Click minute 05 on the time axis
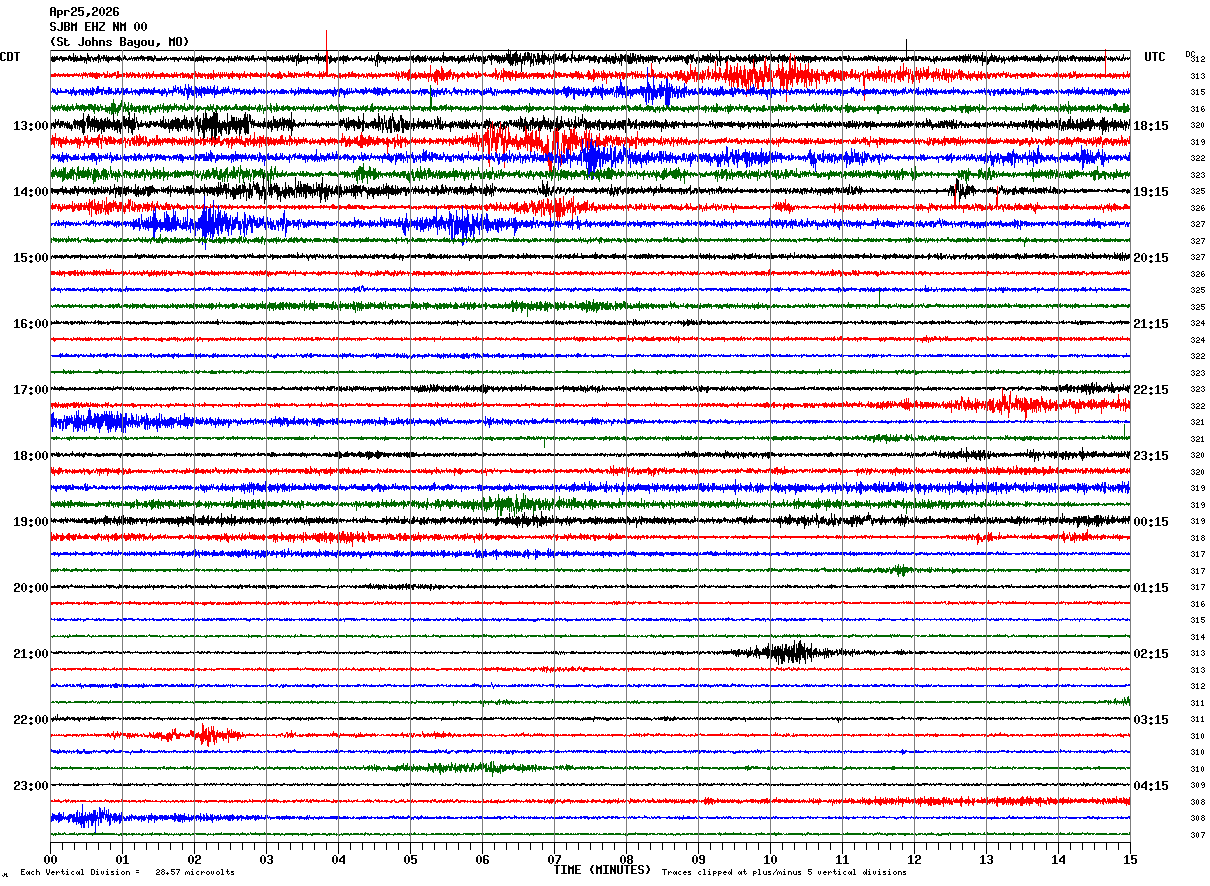1210x886 pixels. (410, 859)
